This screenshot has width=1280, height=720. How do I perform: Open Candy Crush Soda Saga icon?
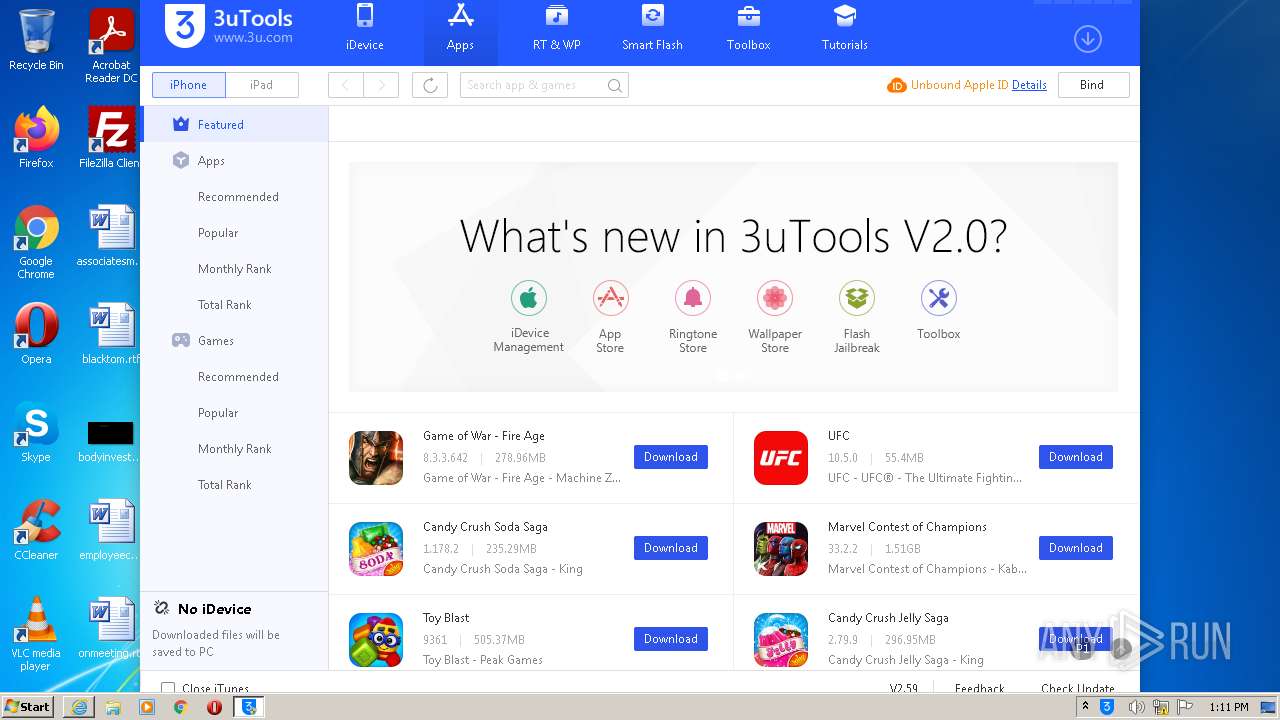point(376,549)
